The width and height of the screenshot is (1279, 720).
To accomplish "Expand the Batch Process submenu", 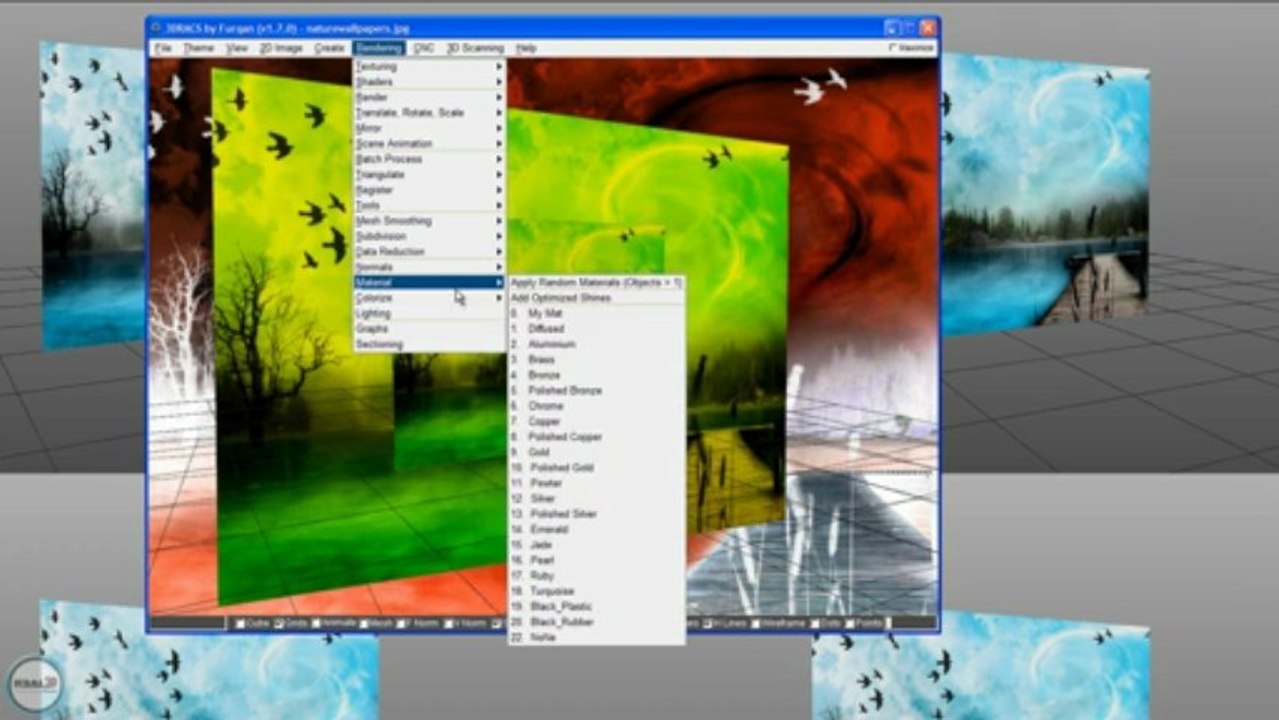I will 429,159.
